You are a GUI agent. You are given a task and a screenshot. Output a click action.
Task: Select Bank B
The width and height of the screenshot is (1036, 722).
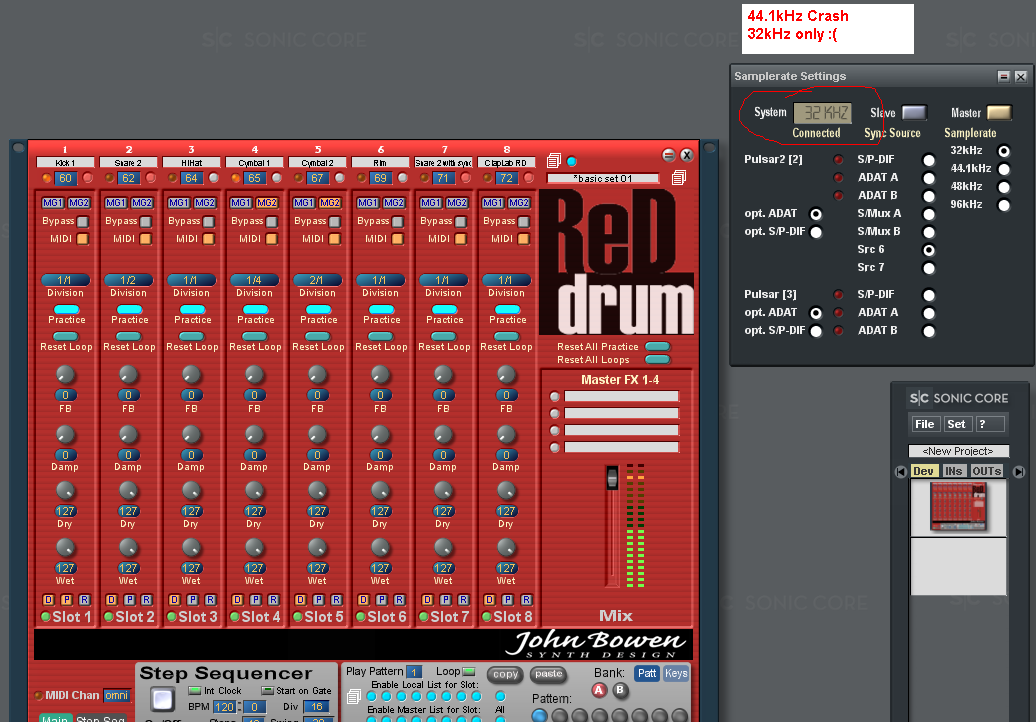tap(620, 690)
